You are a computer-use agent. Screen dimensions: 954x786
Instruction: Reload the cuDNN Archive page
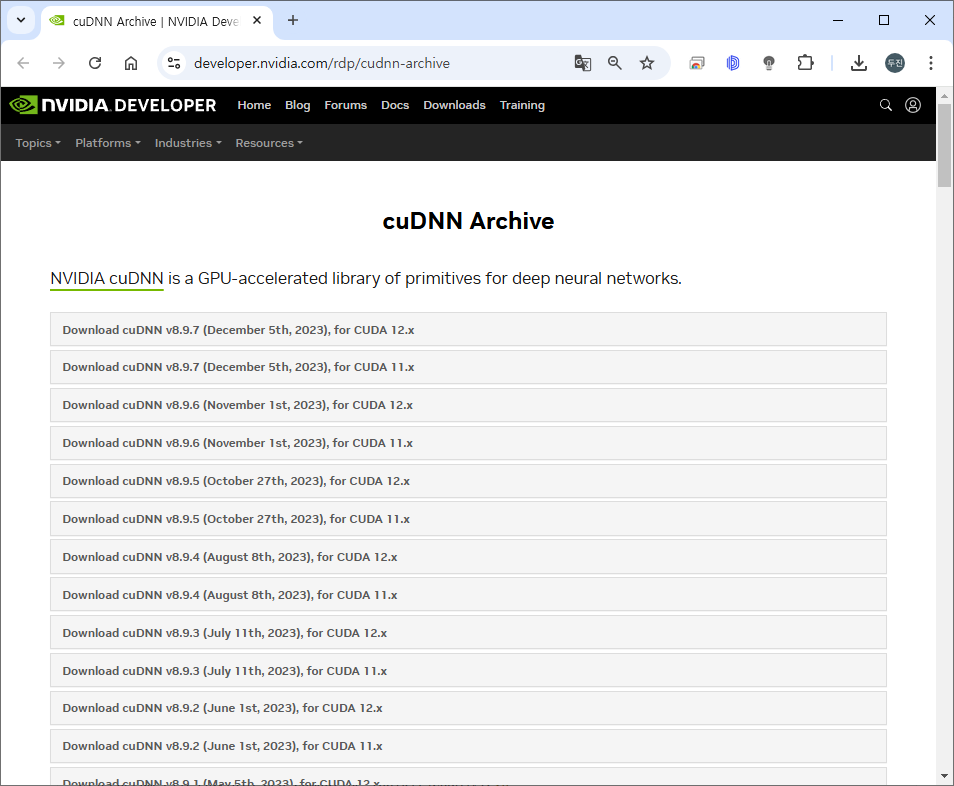95,63
